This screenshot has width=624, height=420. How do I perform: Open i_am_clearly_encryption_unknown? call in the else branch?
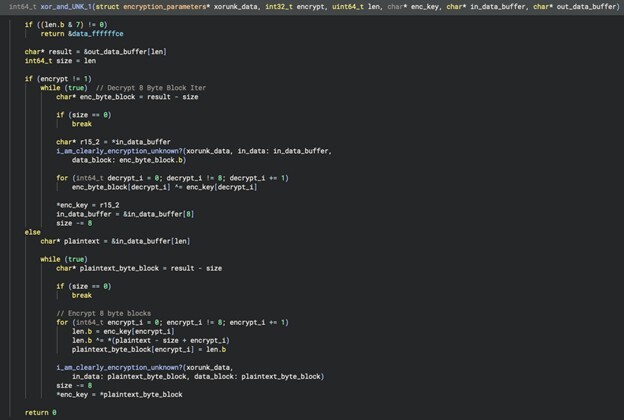[x=119, y=367]
